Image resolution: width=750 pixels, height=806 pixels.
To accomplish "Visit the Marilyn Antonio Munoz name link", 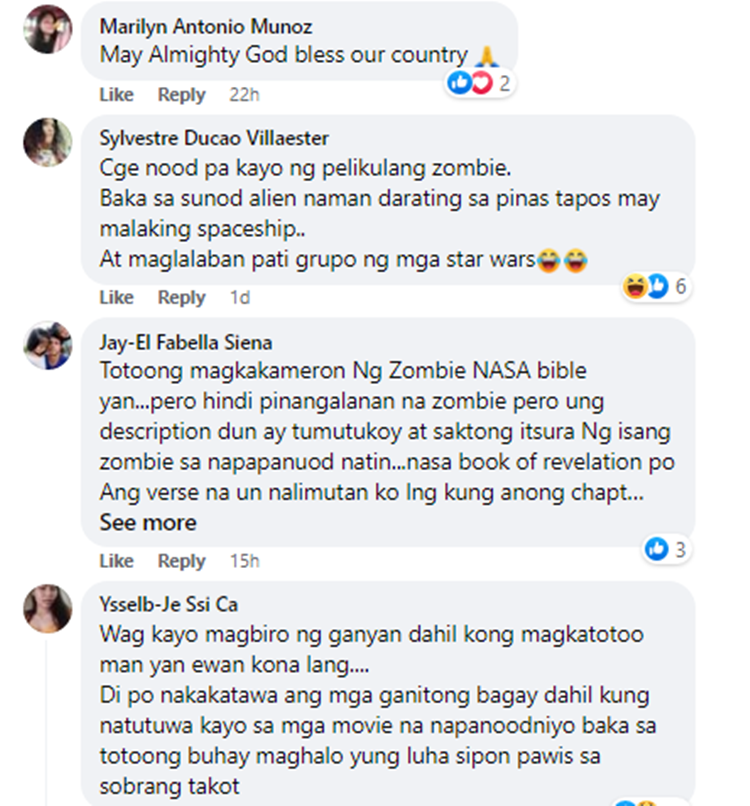I will [206, 26].
